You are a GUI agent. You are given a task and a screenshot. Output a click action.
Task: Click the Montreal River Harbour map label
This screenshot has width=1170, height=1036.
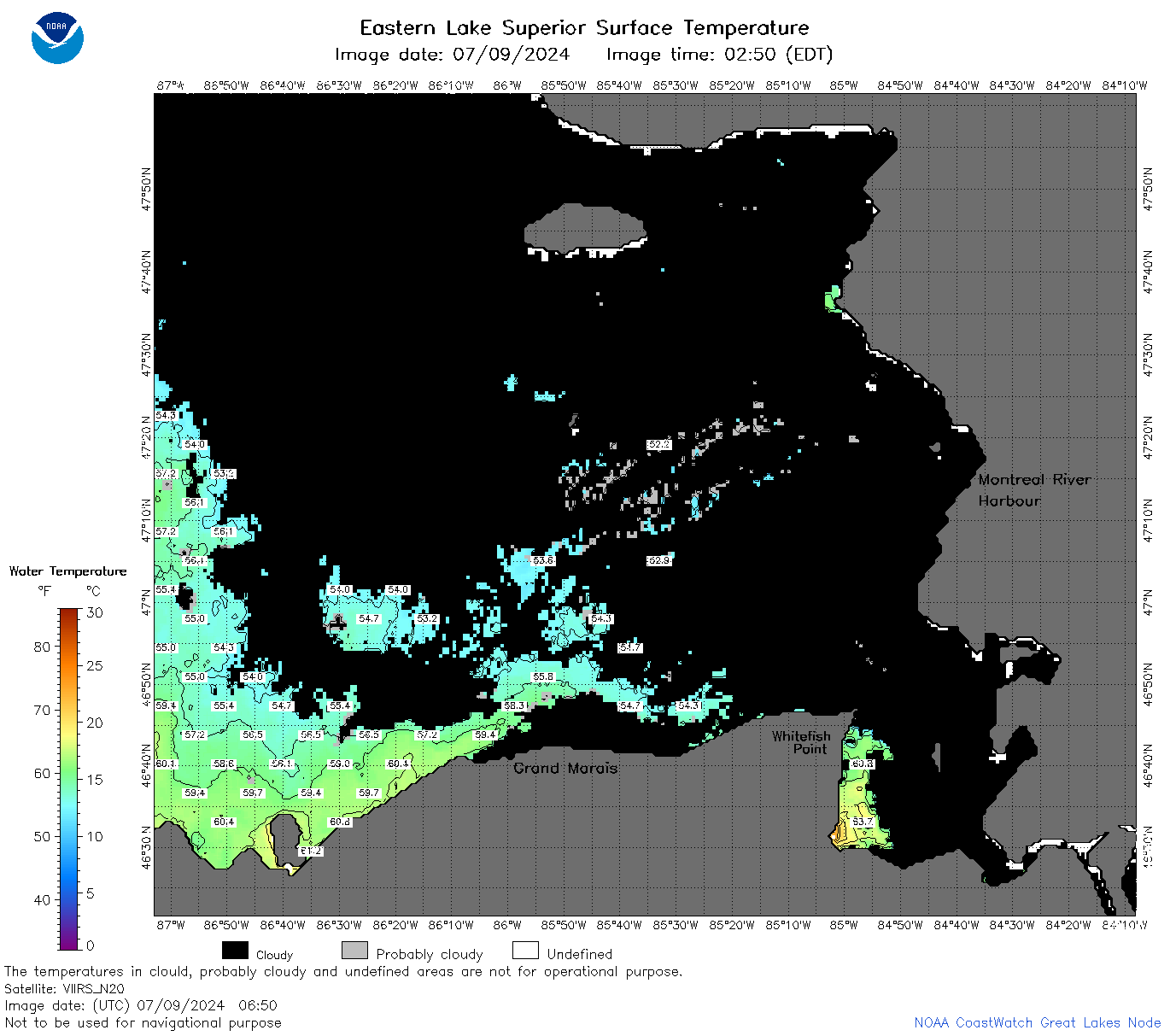[1034, 490]
